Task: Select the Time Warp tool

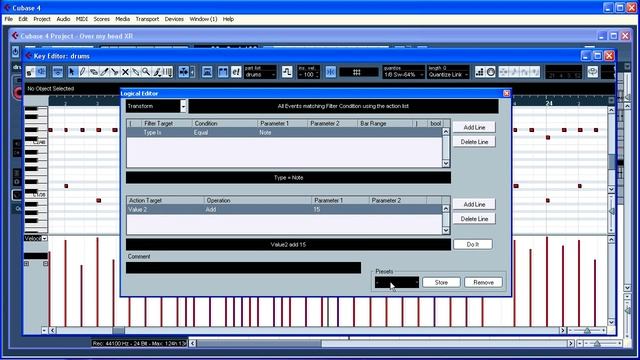Action: click(168, 72)
